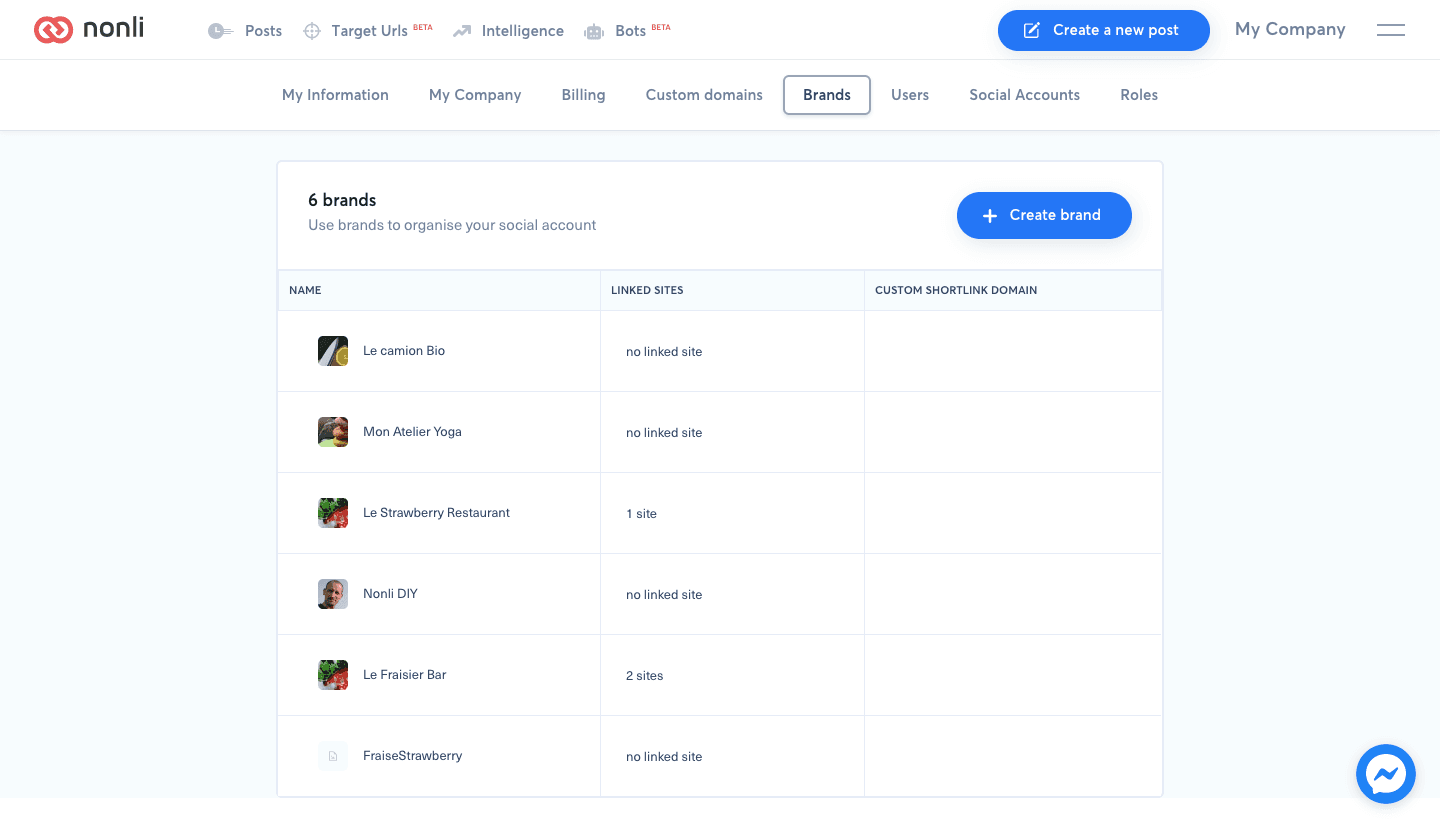1440x828 pixels.
Task: Click the Mon Atelier Yoga brand thumbnail
Action: [333, 432]
